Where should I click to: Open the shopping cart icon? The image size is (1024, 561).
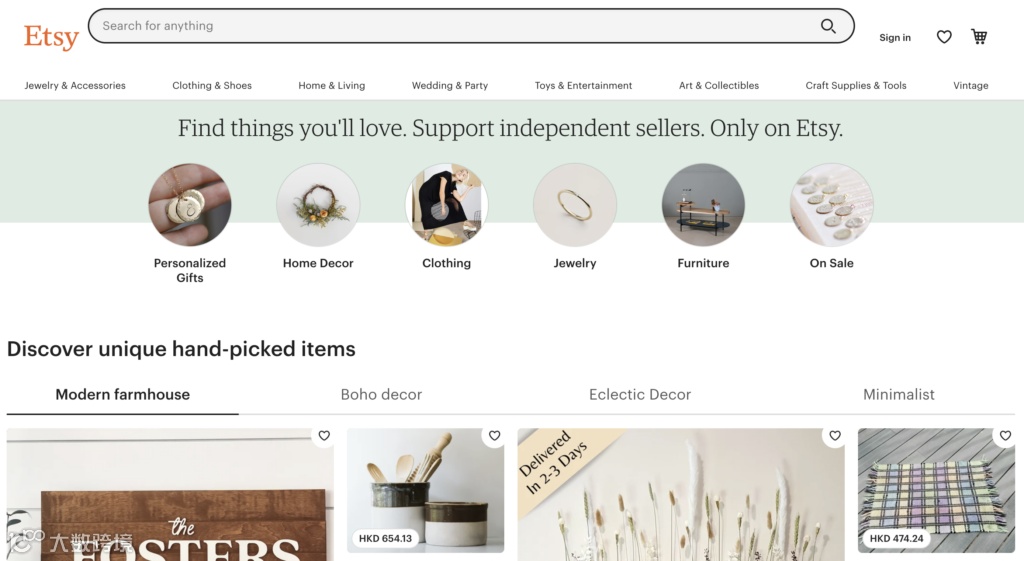(x=979, y=37)
